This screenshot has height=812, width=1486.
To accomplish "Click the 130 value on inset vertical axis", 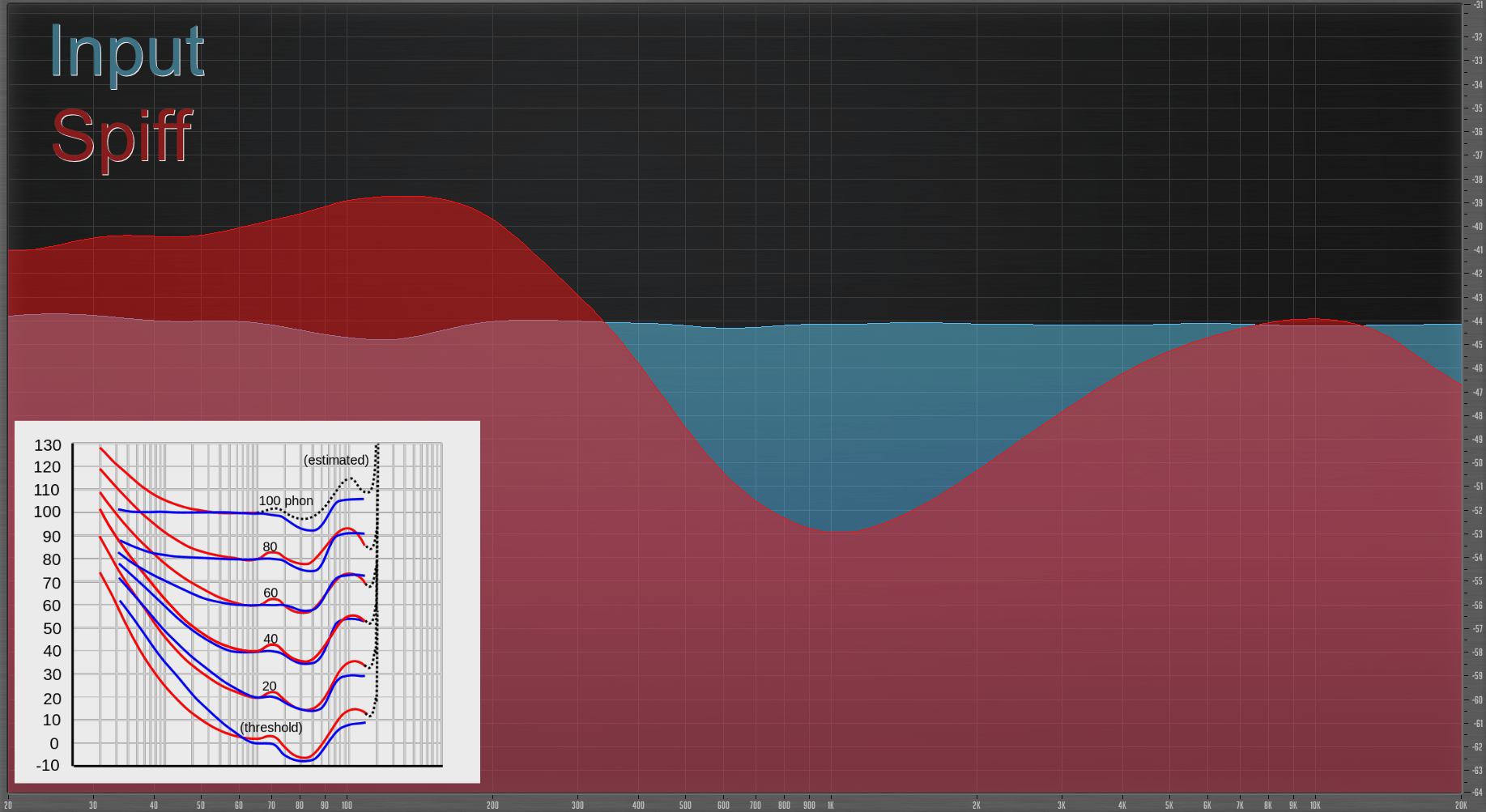I will point(49,446).
